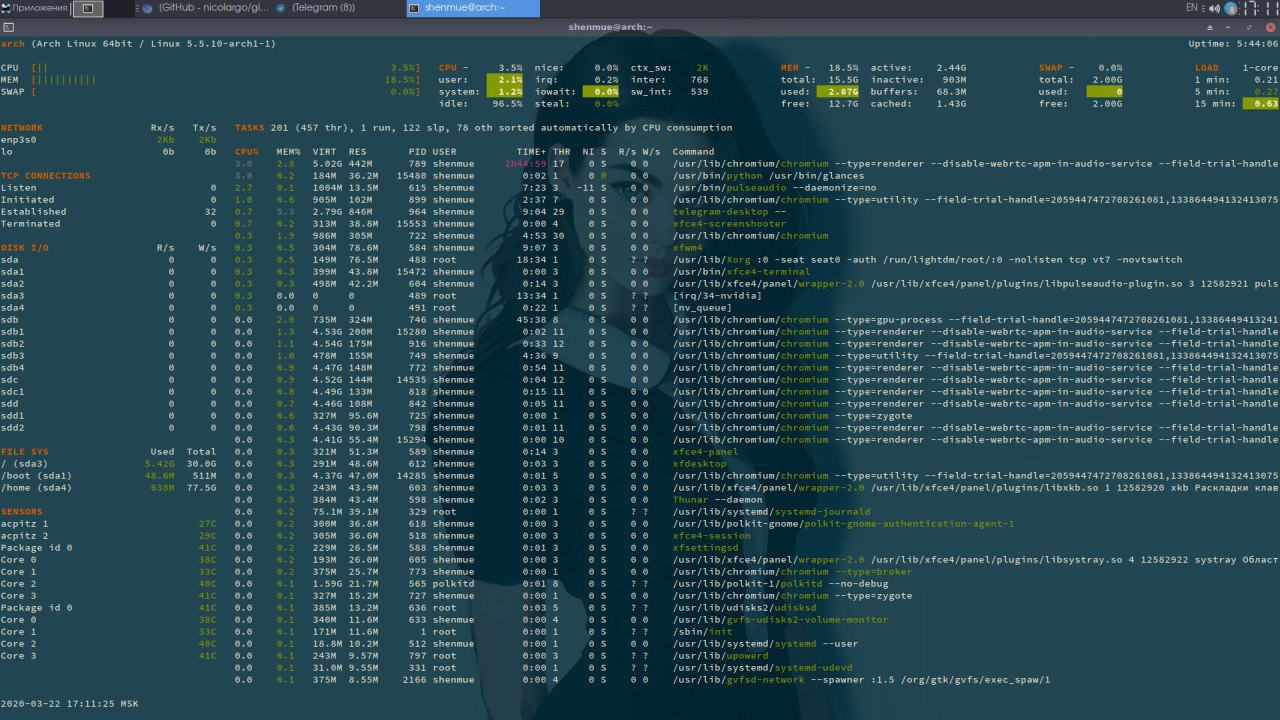The width and height of the screenshot is (1280, 720).
Task: Shade the terminal window with the roll-up arrow
Action: pos(1210,27)
